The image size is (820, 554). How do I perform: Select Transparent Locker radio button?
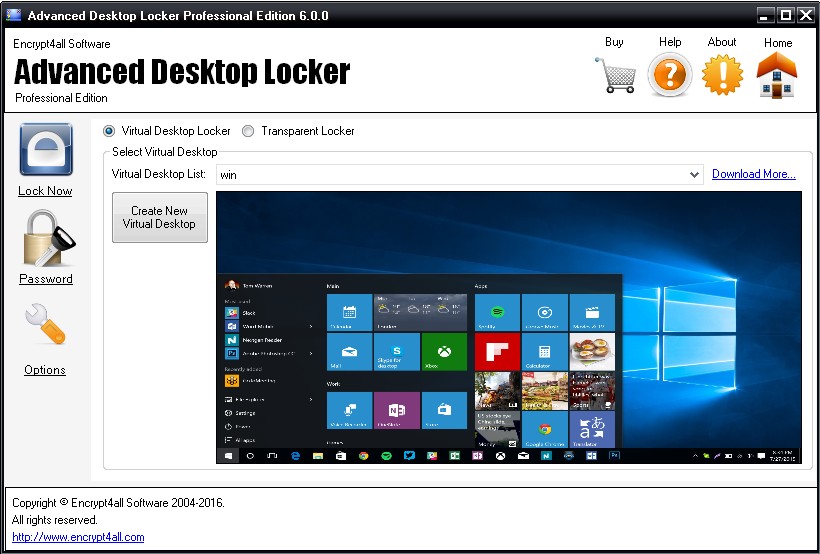[x=248, y=131]
